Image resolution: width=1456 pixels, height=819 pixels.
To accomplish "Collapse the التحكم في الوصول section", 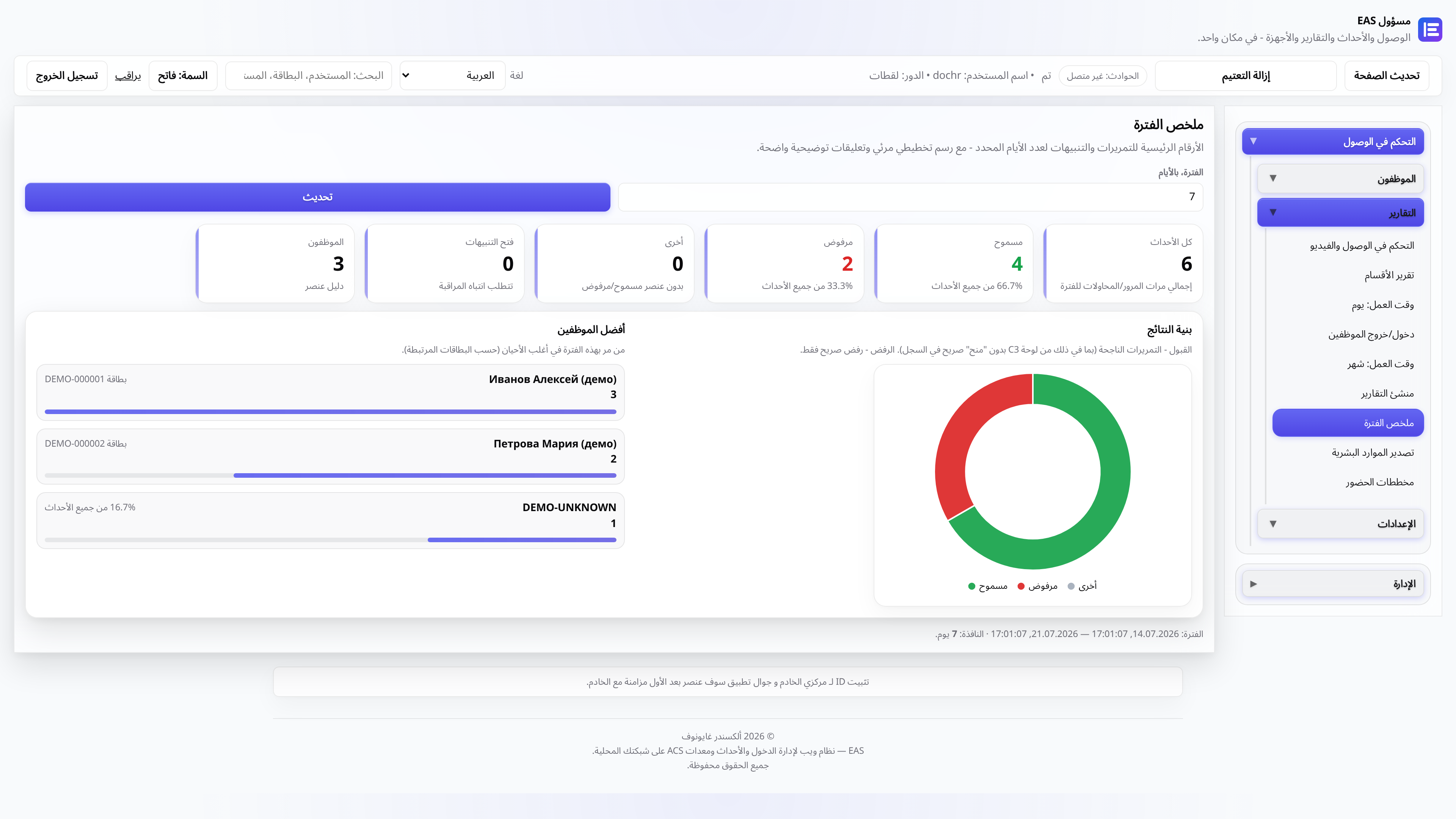I will coord(1333,141).
